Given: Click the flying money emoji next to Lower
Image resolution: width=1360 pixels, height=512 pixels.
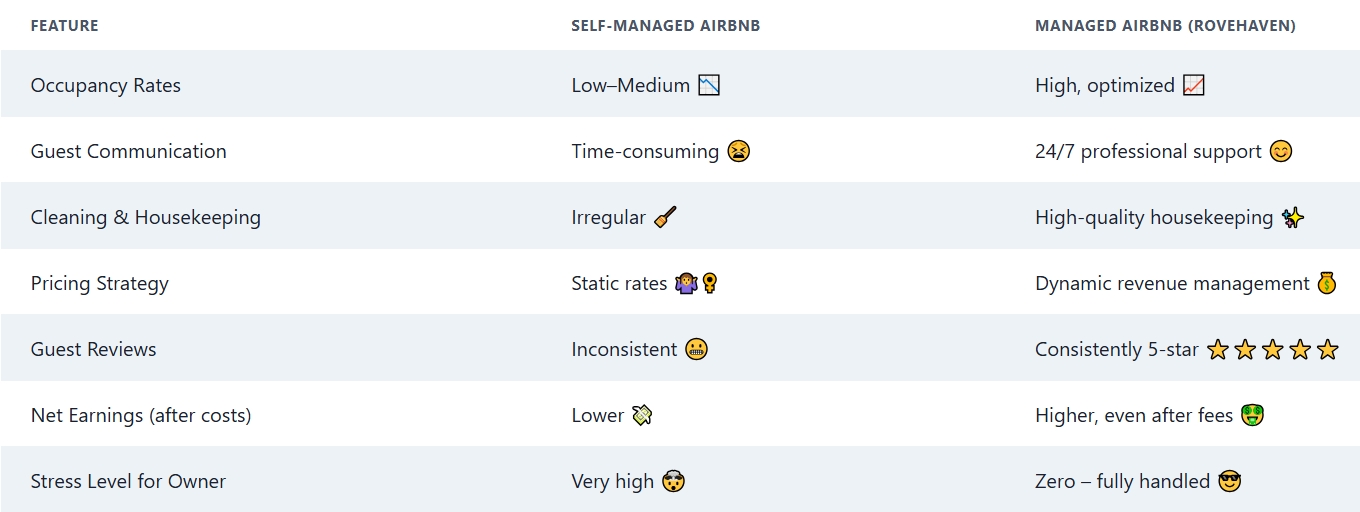Looking at the screenshot, I should coord(642,415).
